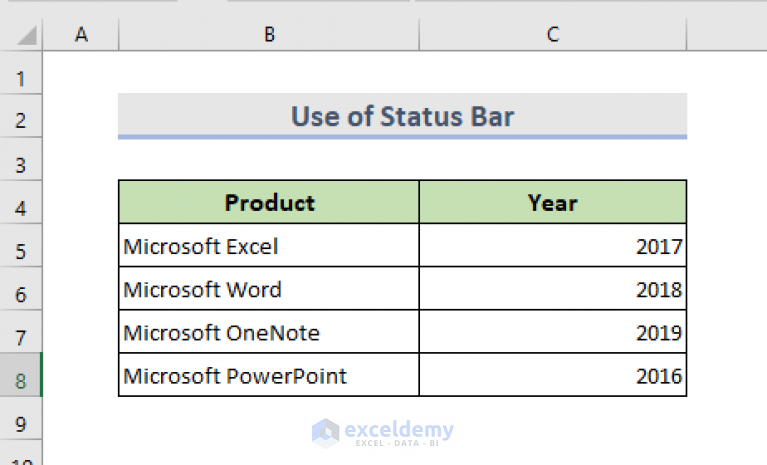Viewport: 767px width, 465px height.
Task: Click the Select All corner triangle
Action: [x=26, y=35]
